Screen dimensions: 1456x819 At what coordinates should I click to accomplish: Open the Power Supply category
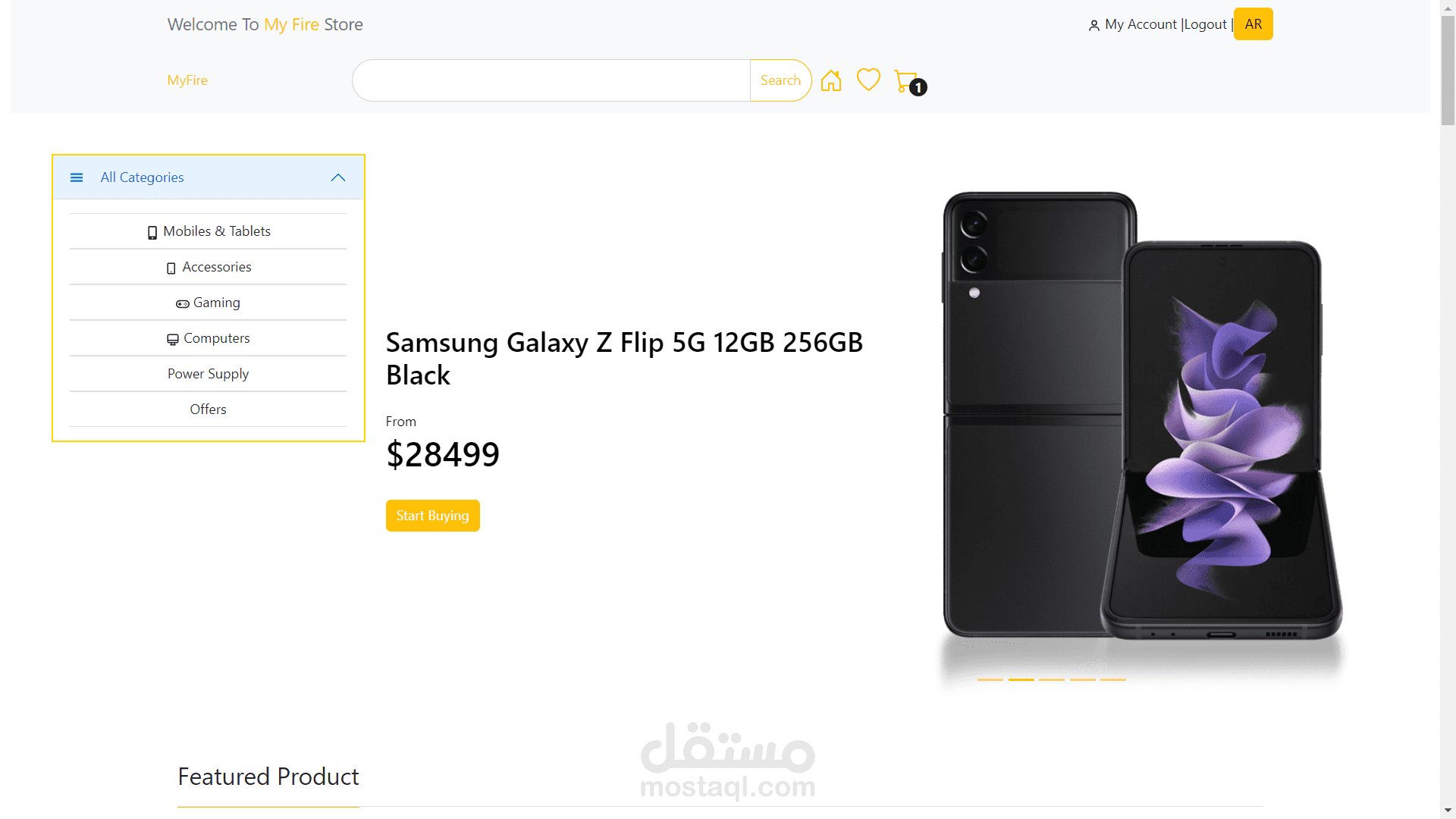point(208,374)
